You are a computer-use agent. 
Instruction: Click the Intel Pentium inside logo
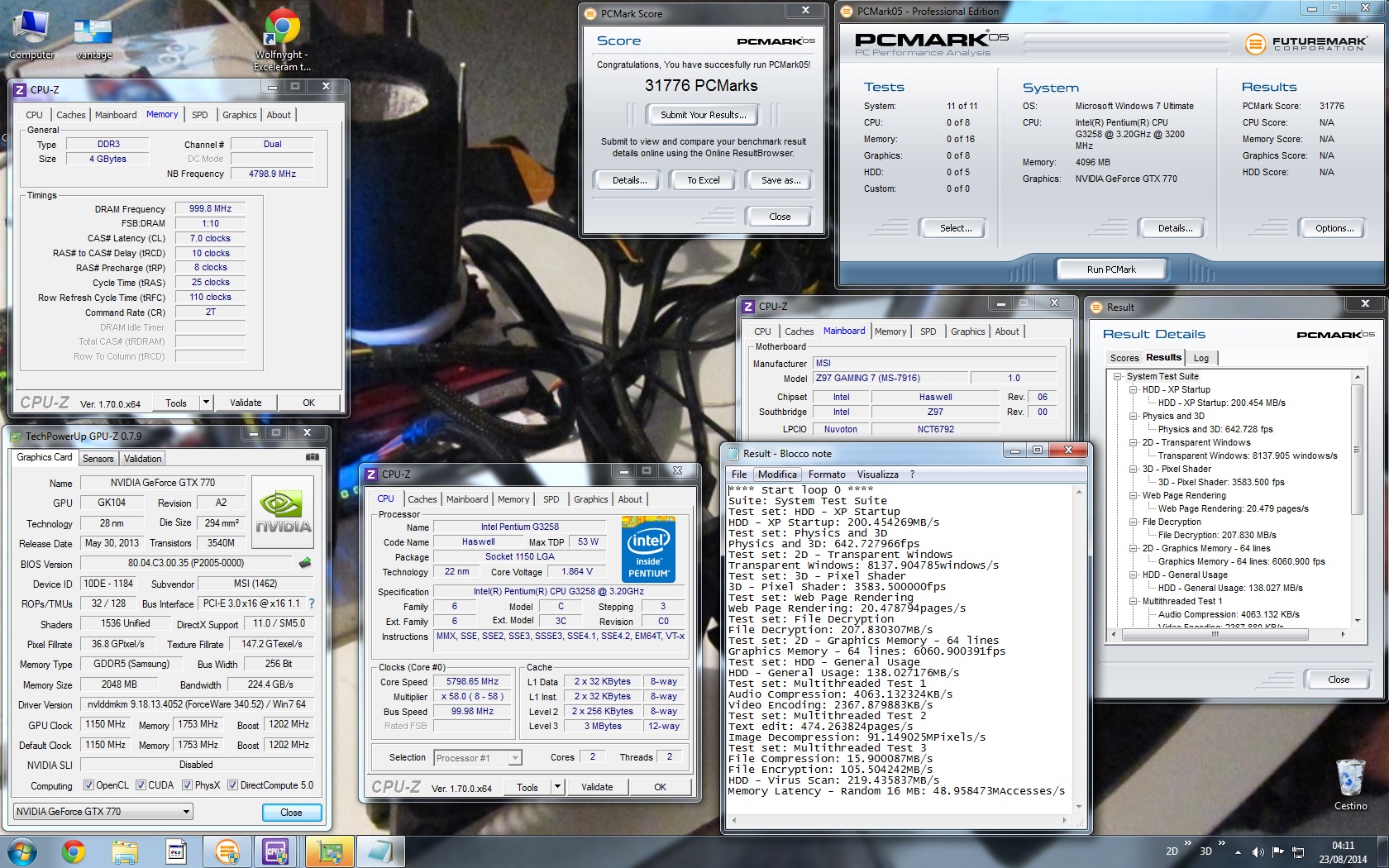click(x=648, y=549)
